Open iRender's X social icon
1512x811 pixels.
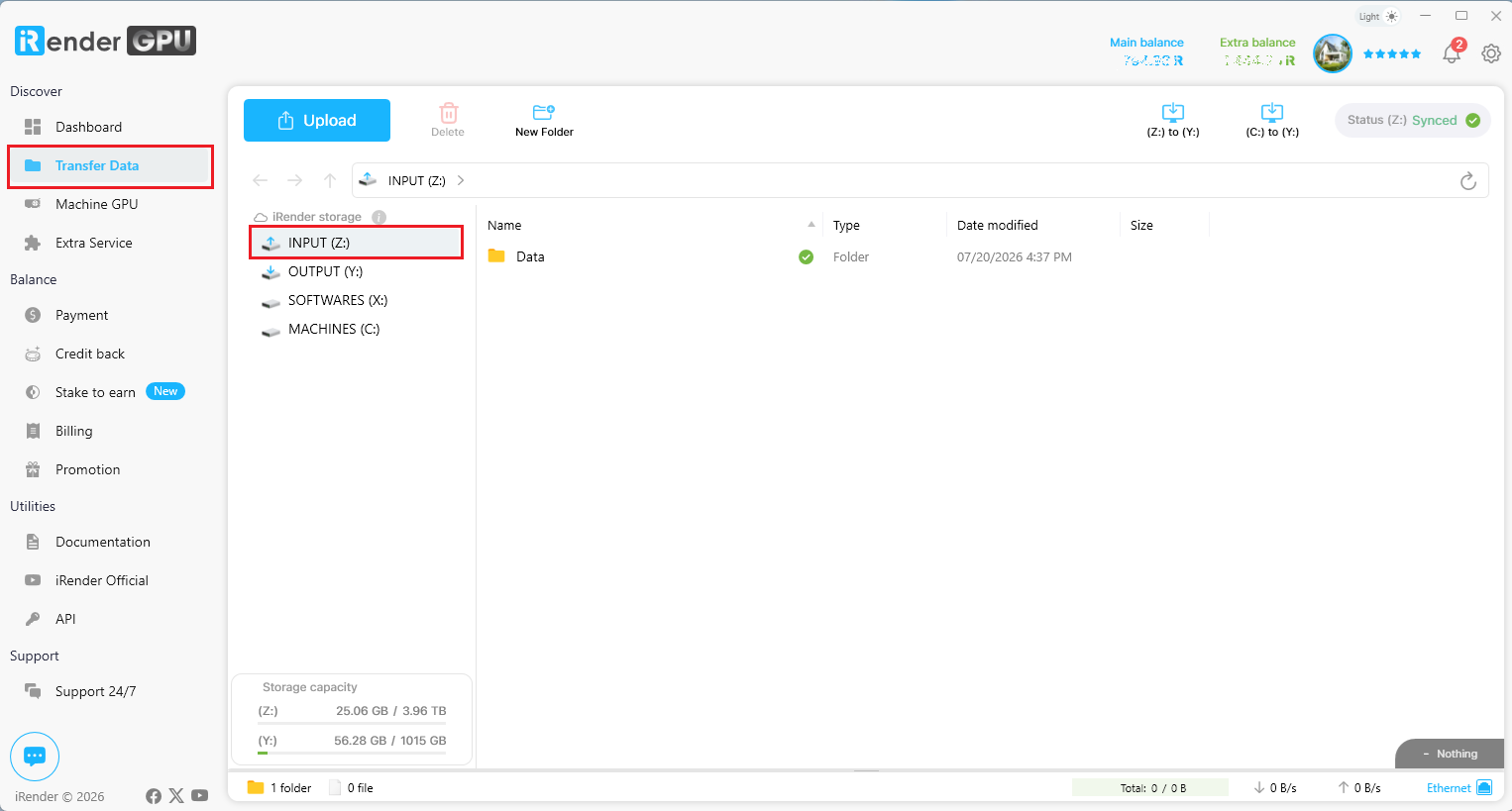click(176, 796)
